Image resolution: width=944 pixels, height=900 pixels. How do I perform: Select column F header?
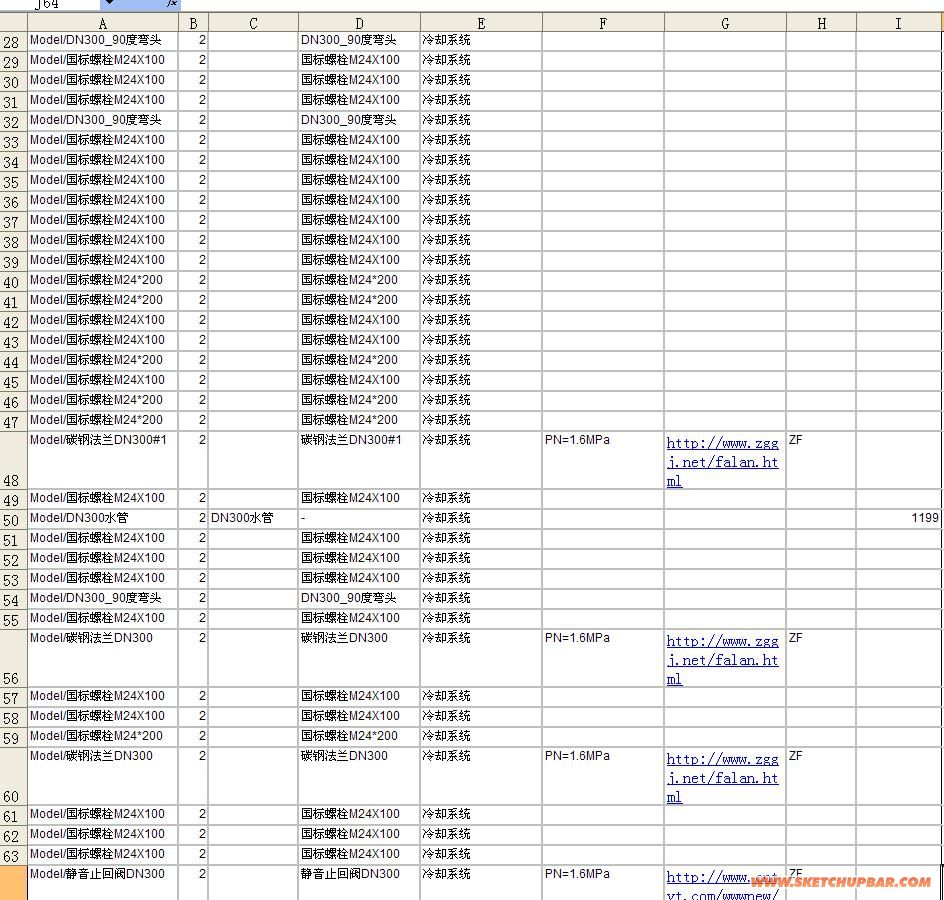coord(603,23)
